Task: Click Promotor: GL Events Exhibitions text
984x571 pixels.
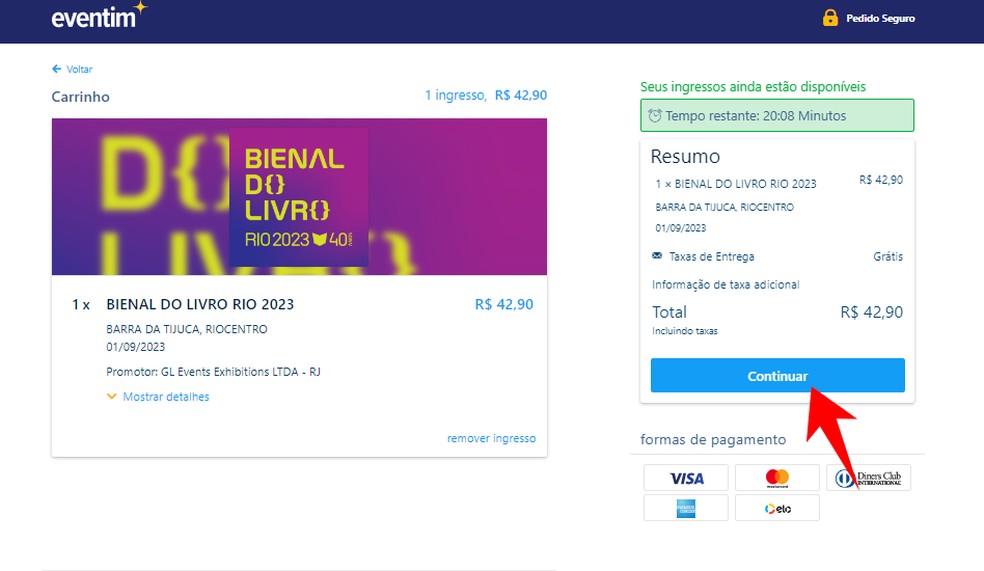Action: click(x=213, y=371)
